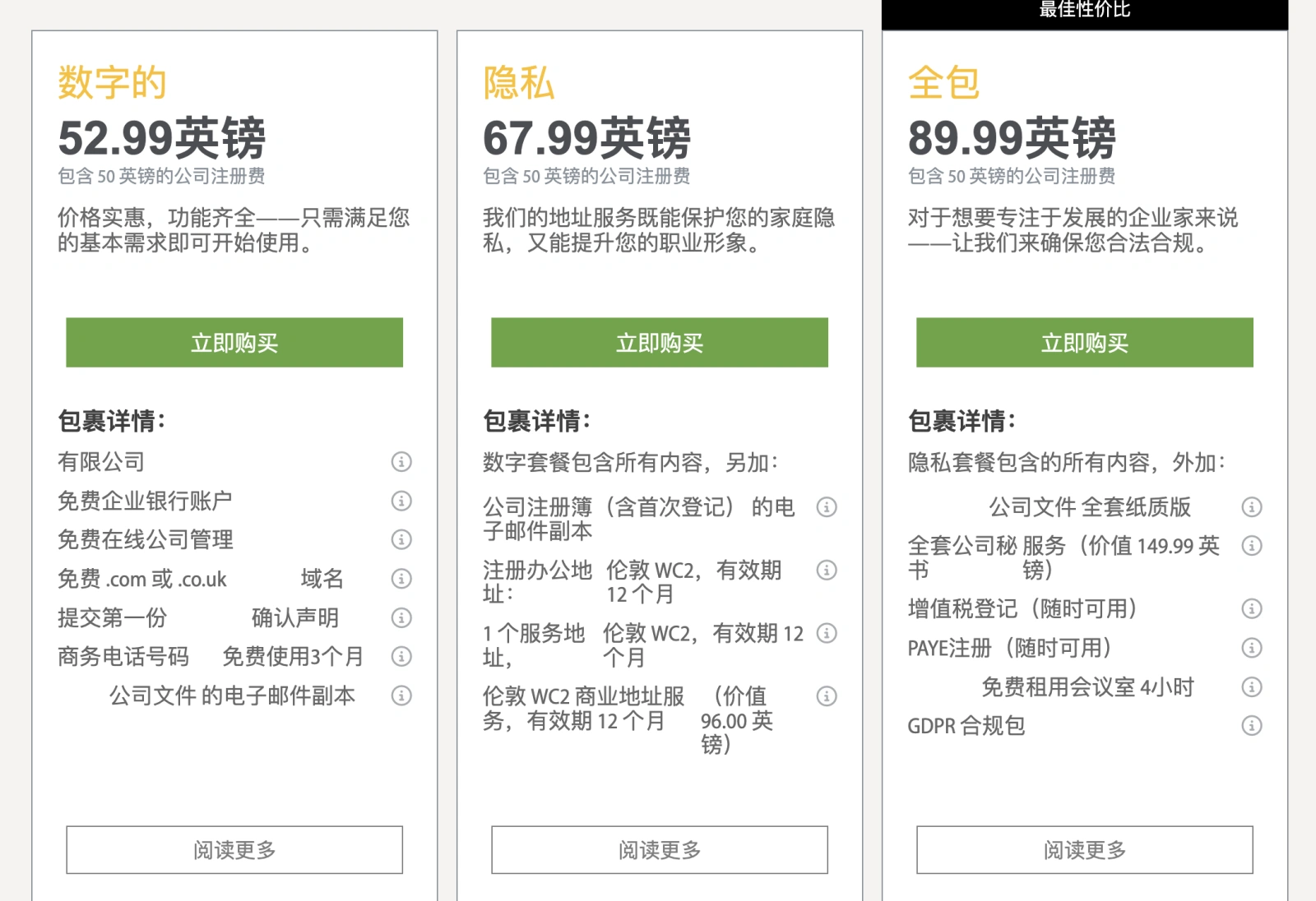Show info for GDPR 合规包
1316x901 pixels.
pyautogui.click(x=1252, y=725)
